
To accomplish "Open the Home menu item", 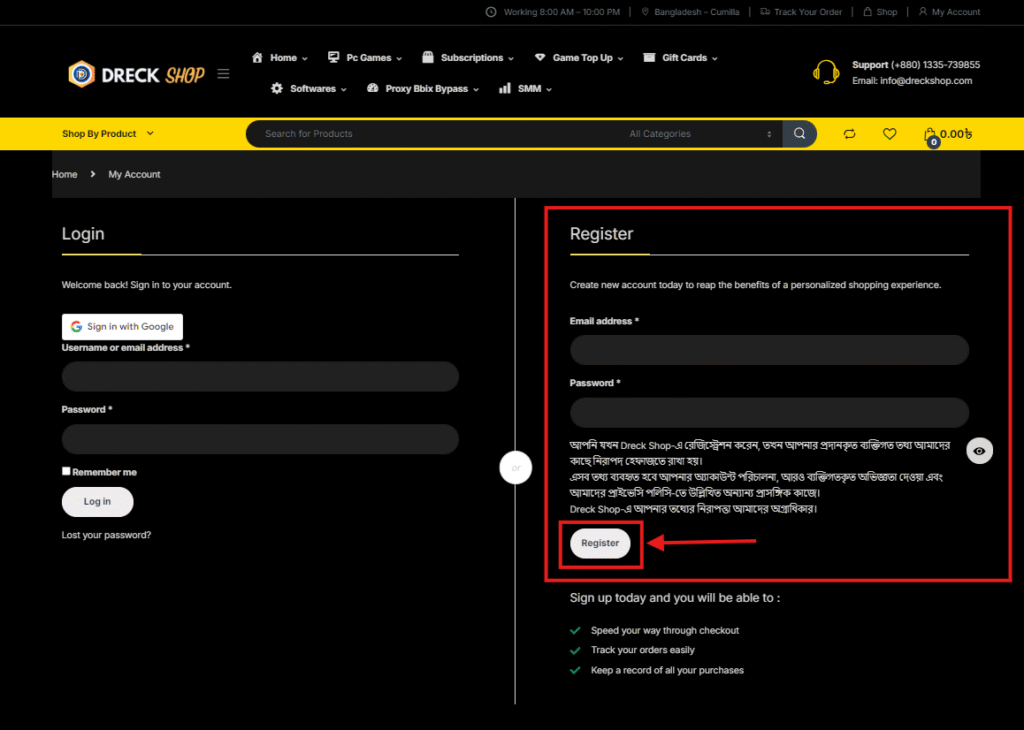I will pyautogui.click(x=283, y=57).
